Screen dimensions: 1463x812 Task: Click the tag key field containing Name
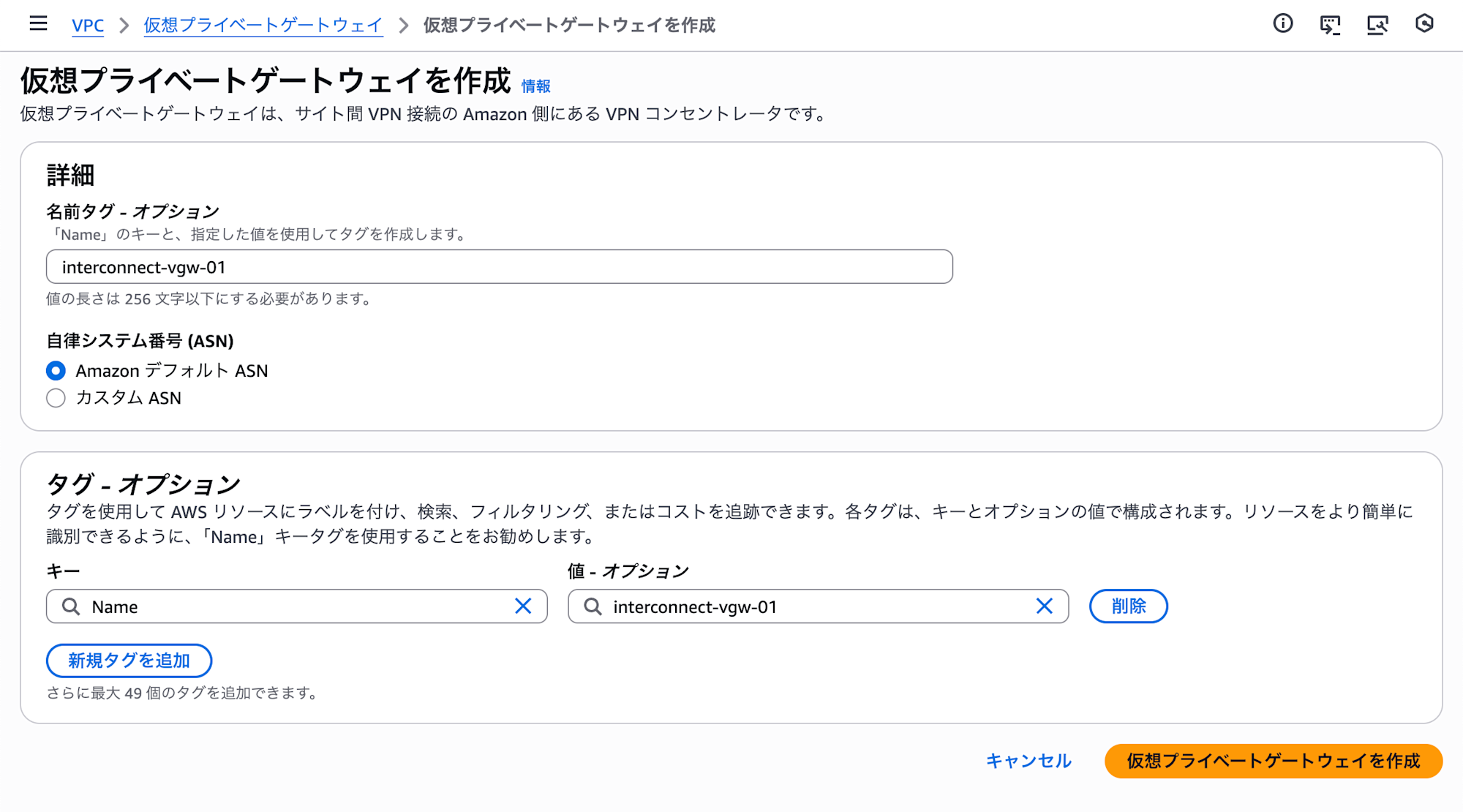click(293, 606)
